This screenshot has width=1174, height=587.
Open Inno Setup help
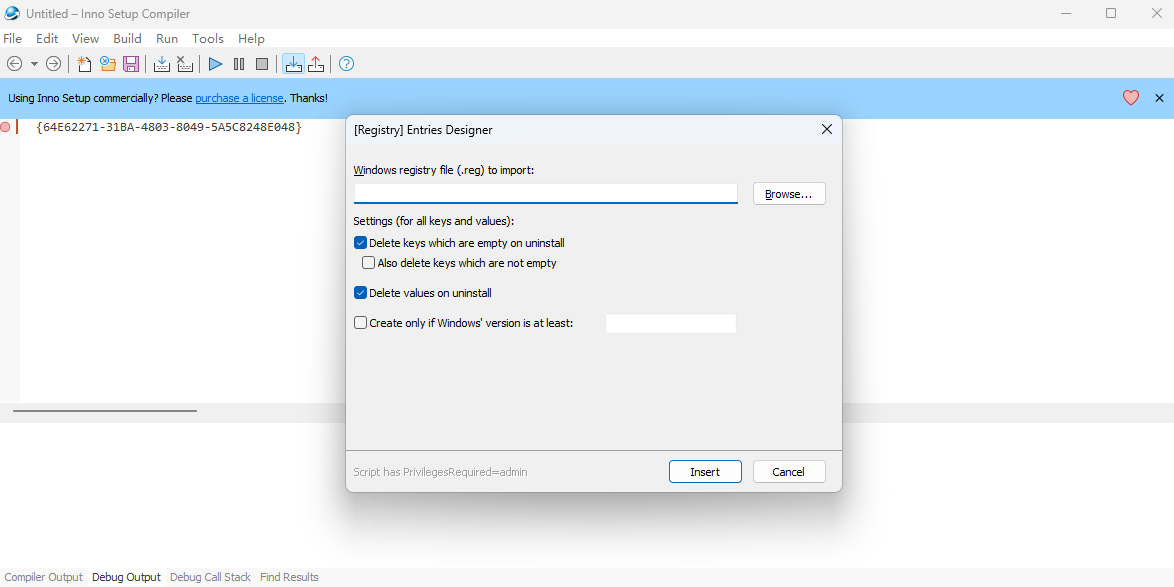click(x=345, y=63)
